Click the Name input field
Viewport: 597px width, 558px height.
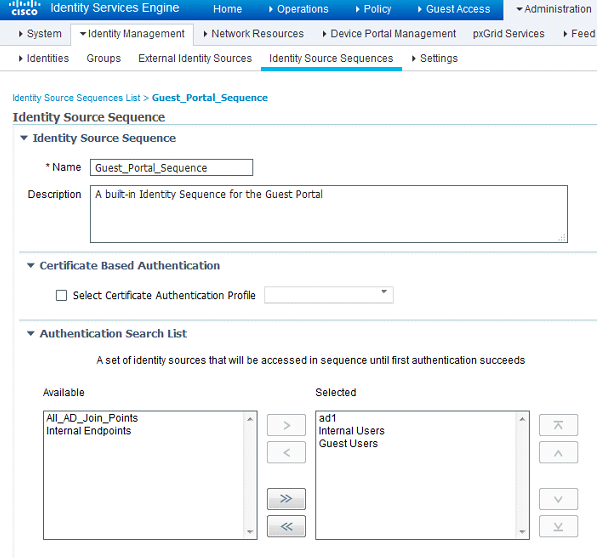point(171,167)
